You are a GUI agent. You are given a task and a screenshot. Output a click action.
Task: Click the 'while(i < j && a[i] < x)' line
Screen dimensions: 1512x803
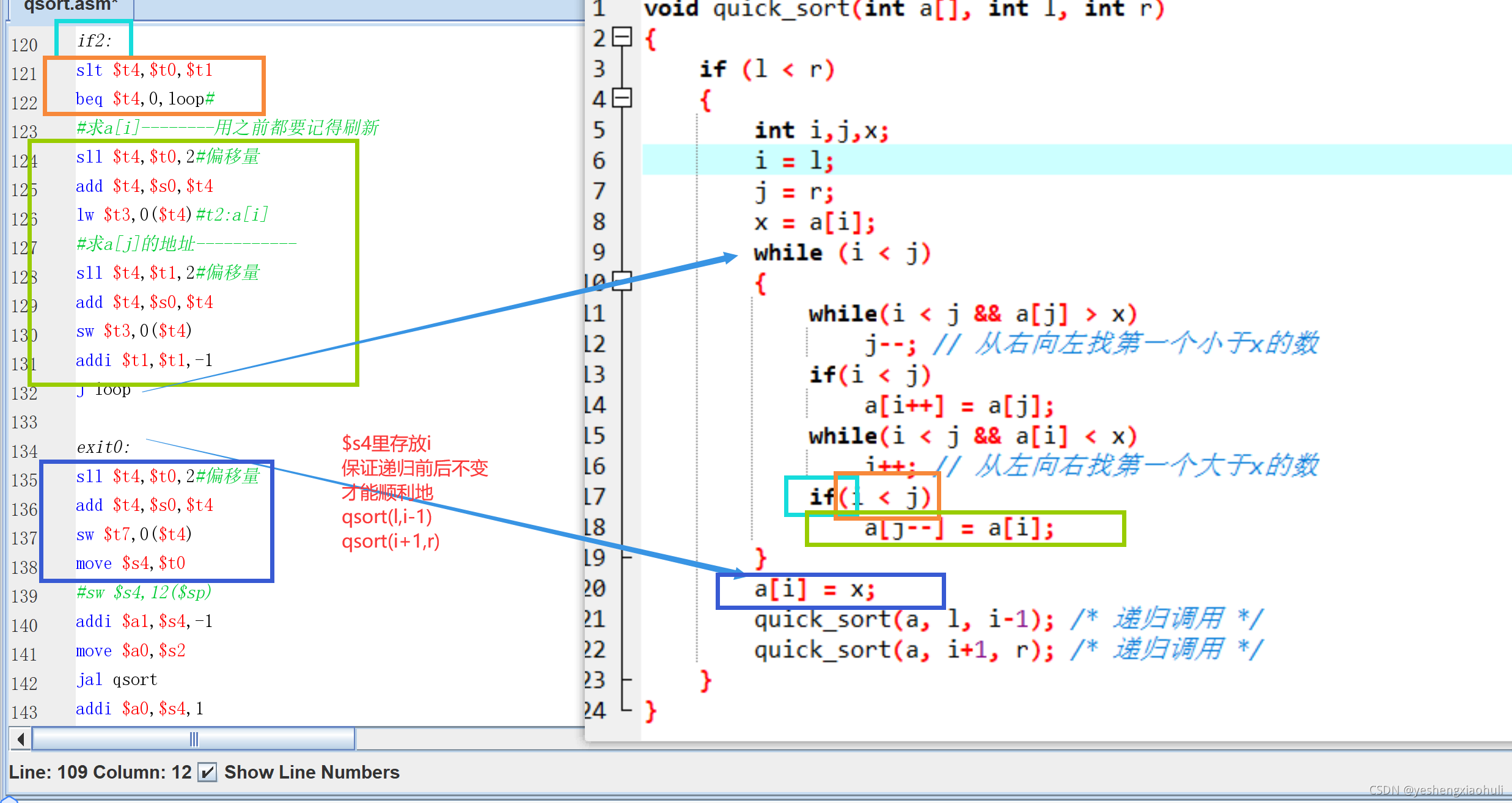972,436
